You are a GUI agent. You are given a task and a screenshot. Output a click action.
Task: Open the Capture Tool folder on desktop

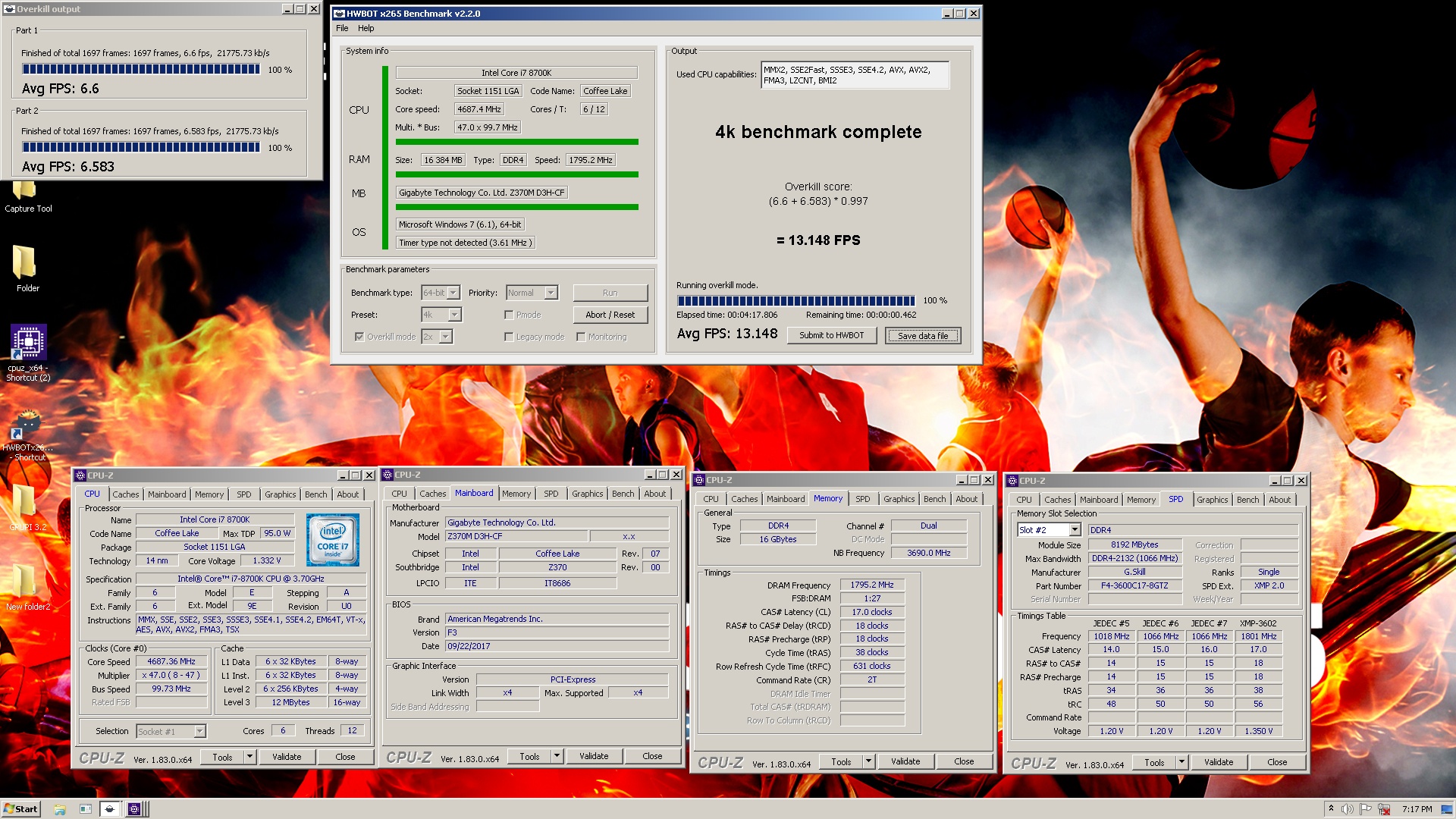click(28, 197)
